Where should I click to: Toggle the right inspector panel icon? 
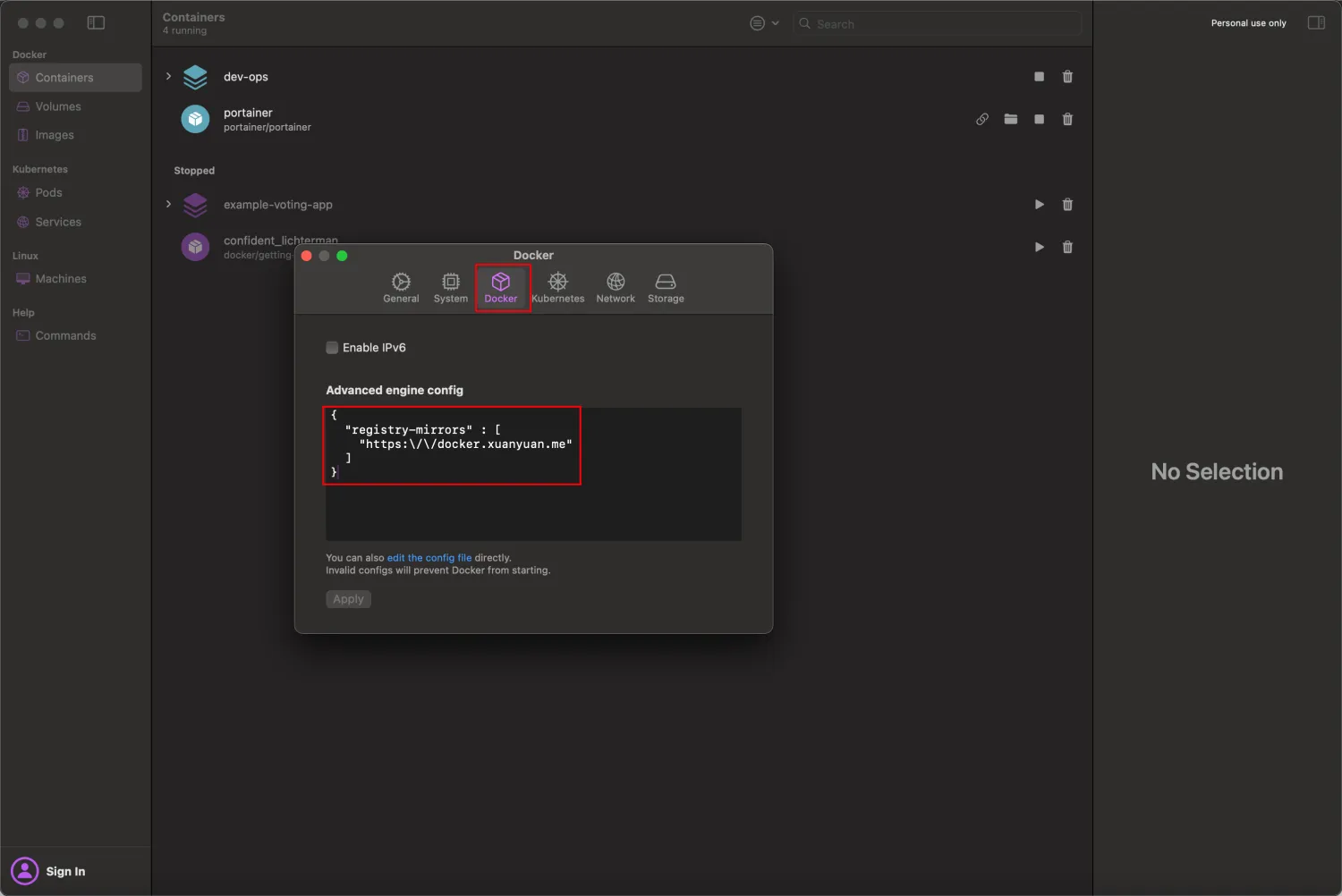1316,23
